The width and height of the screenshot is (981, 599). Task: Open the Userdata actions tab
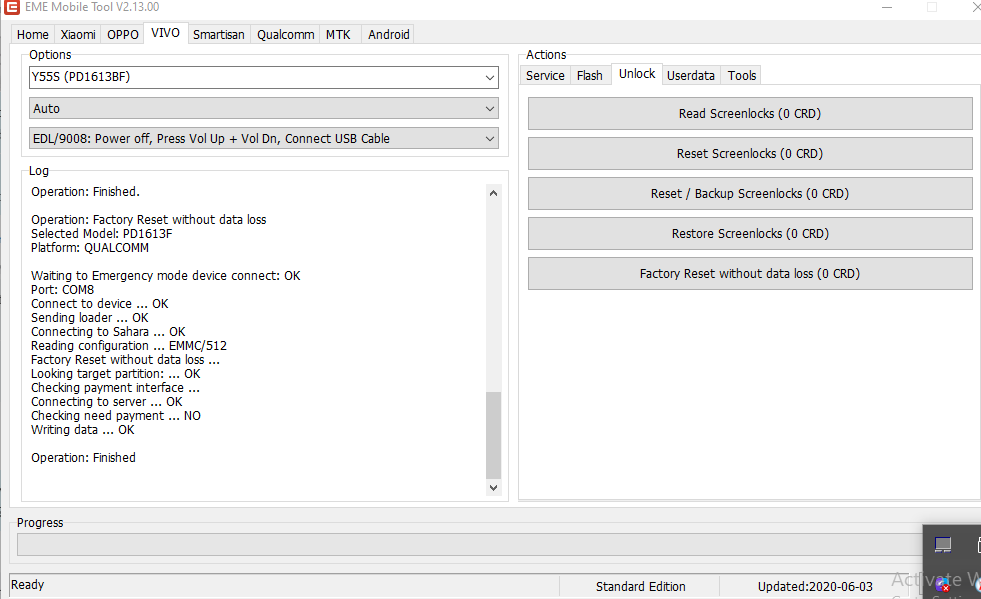(x=691, y=75)
